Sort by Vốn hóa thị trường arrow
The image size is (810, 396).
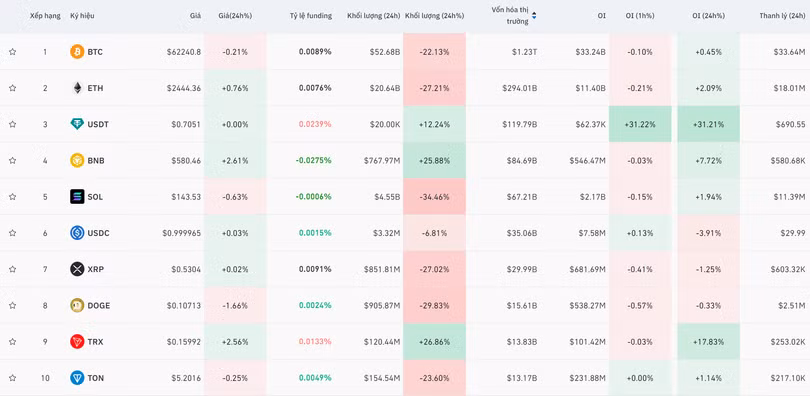coord(534,16)
